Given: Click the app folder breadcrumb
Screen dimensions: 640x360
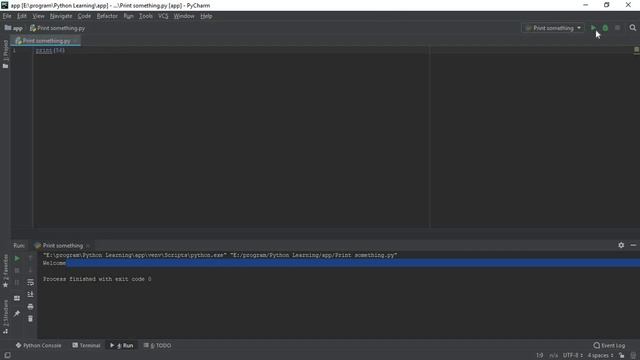Looking at the screenshot, I should (x=13, y=28).
